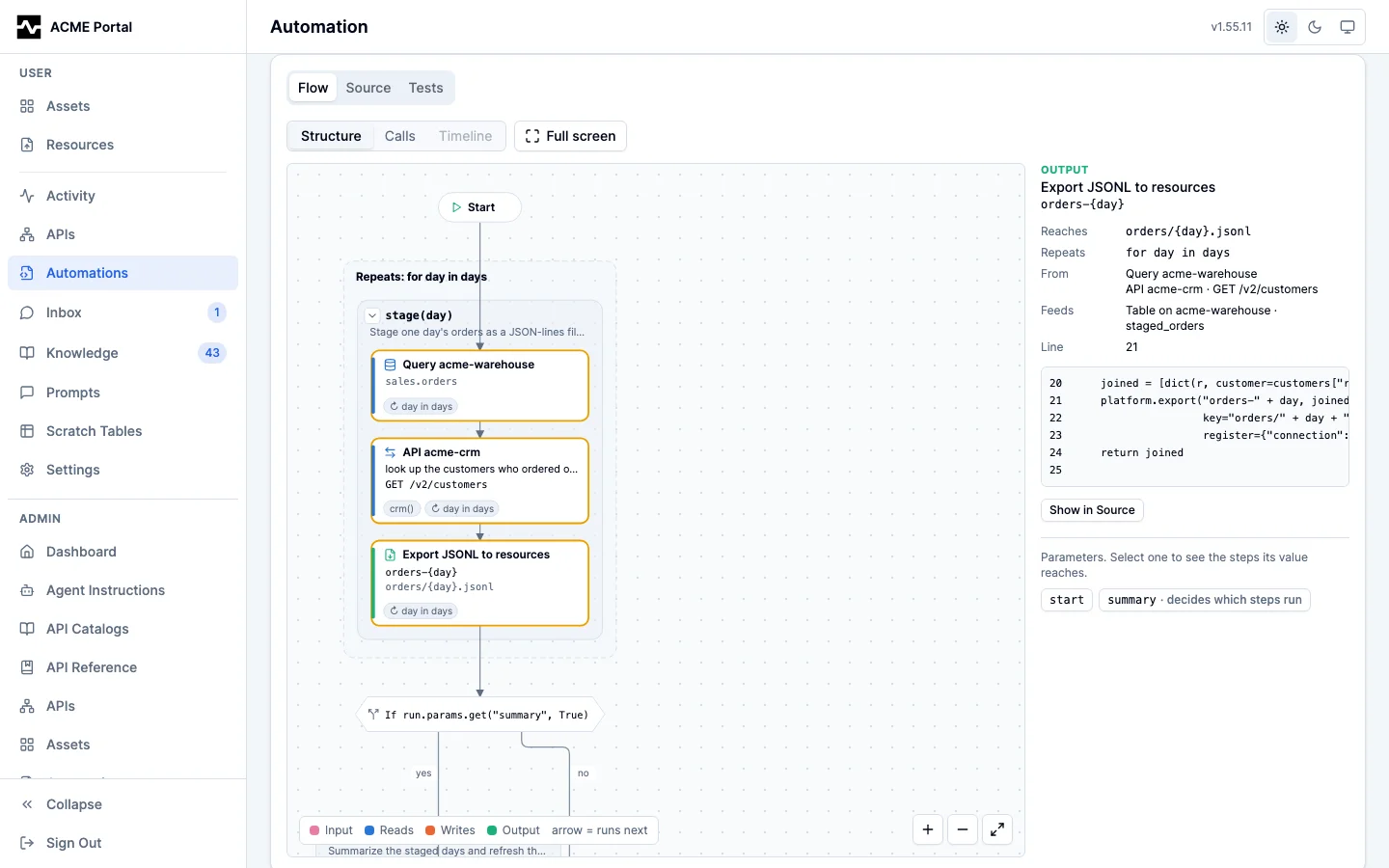
Task: Open Agent Instructions
Action: point(123,590)
